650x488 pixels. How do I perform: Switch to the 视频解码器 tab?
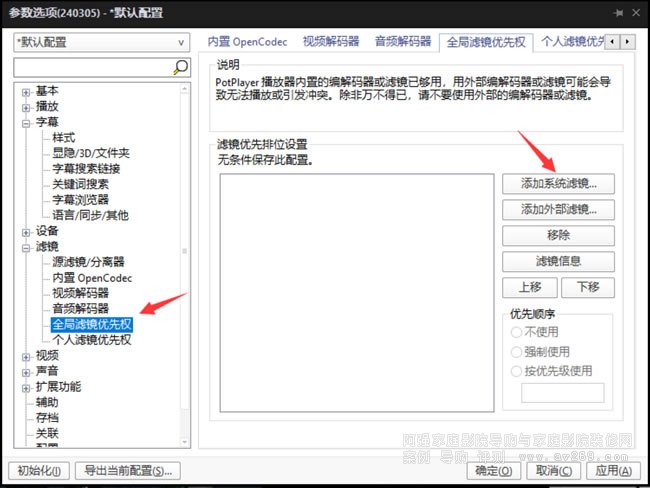tap(330, 42)
